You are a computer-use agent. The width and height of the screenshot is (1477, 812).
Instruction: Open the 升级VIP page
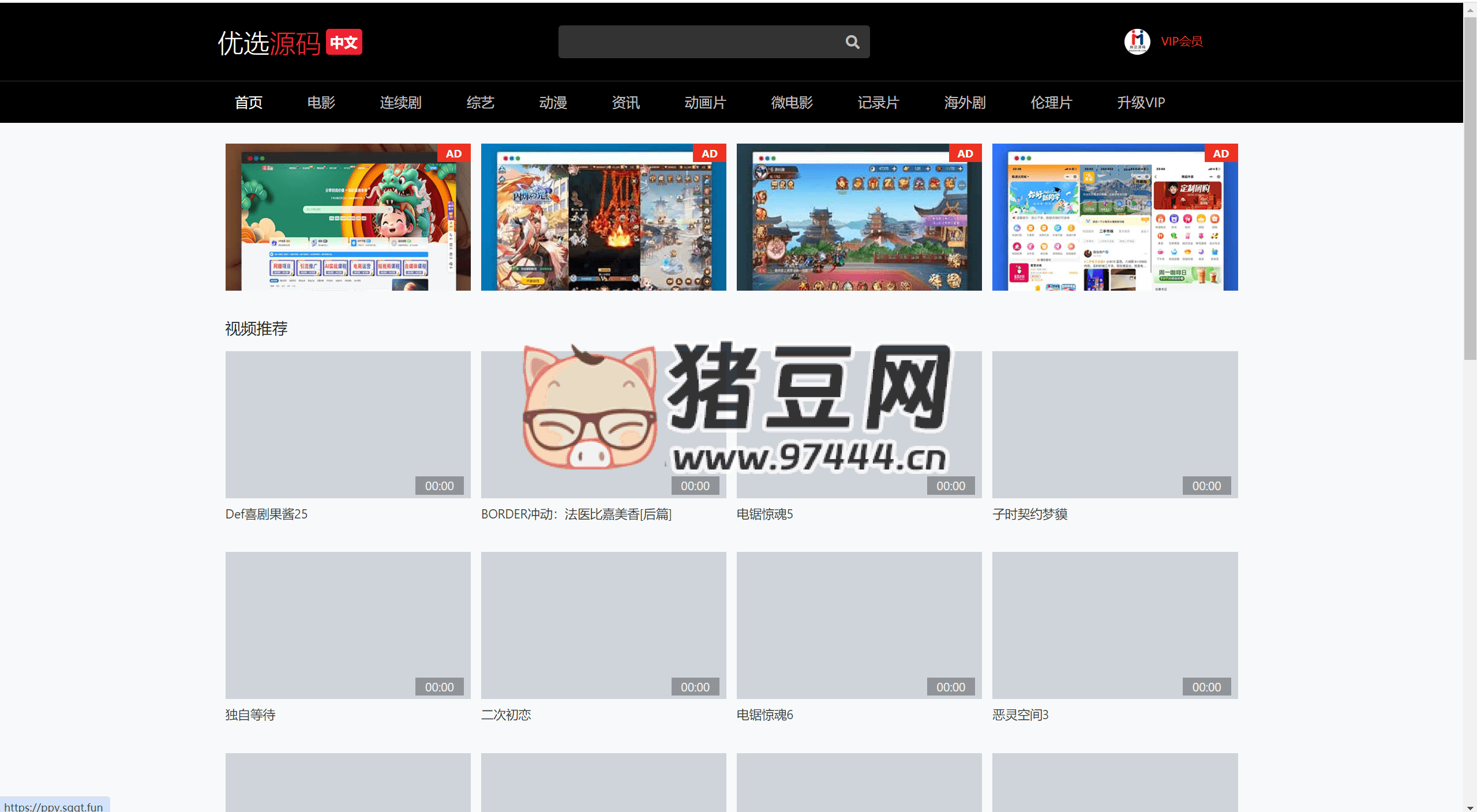[x=1141, y=103]
